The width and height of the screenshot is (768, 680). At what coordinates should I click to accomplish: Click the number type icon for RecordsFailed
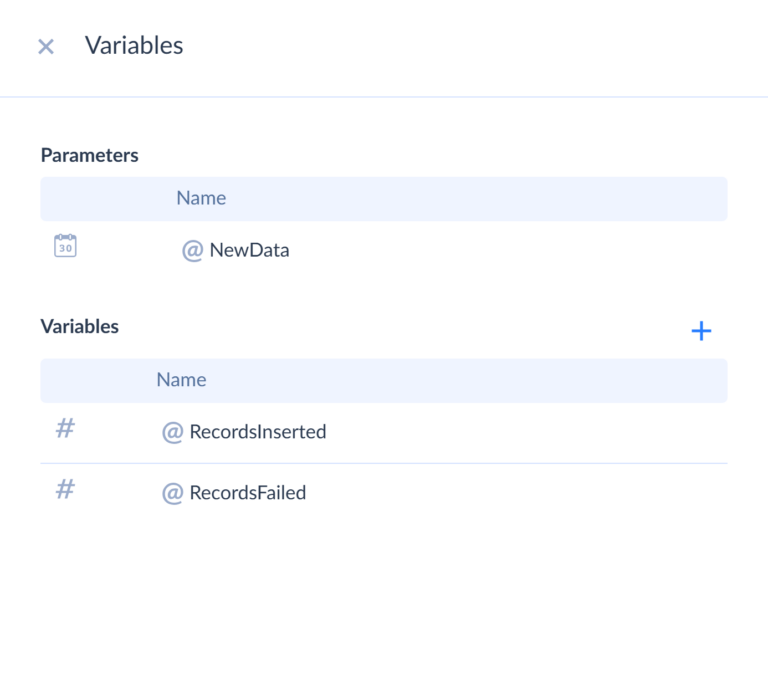click(x=65, y=490)
